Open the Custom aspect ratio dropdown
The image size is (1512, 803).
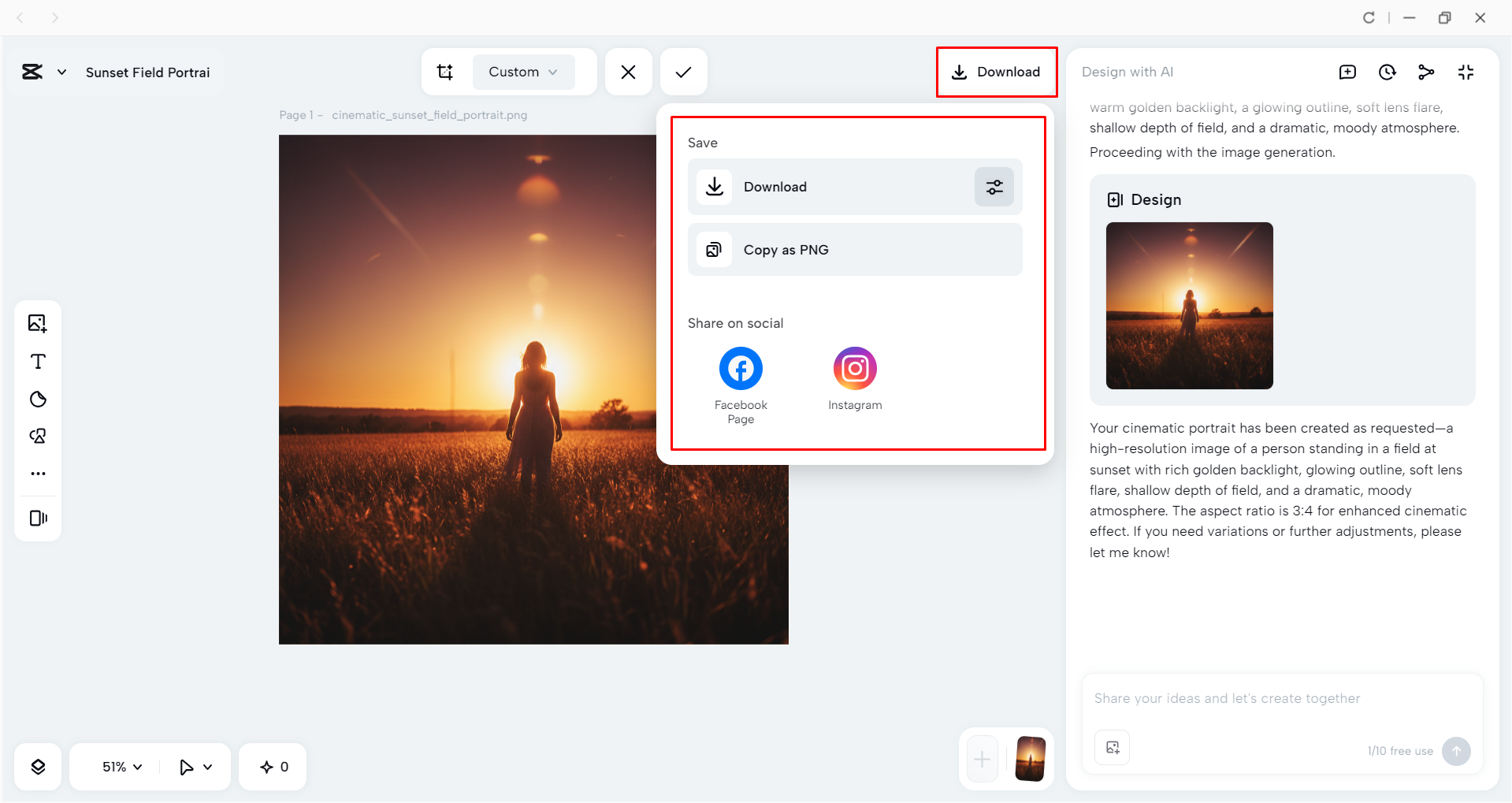coord(523,72)
